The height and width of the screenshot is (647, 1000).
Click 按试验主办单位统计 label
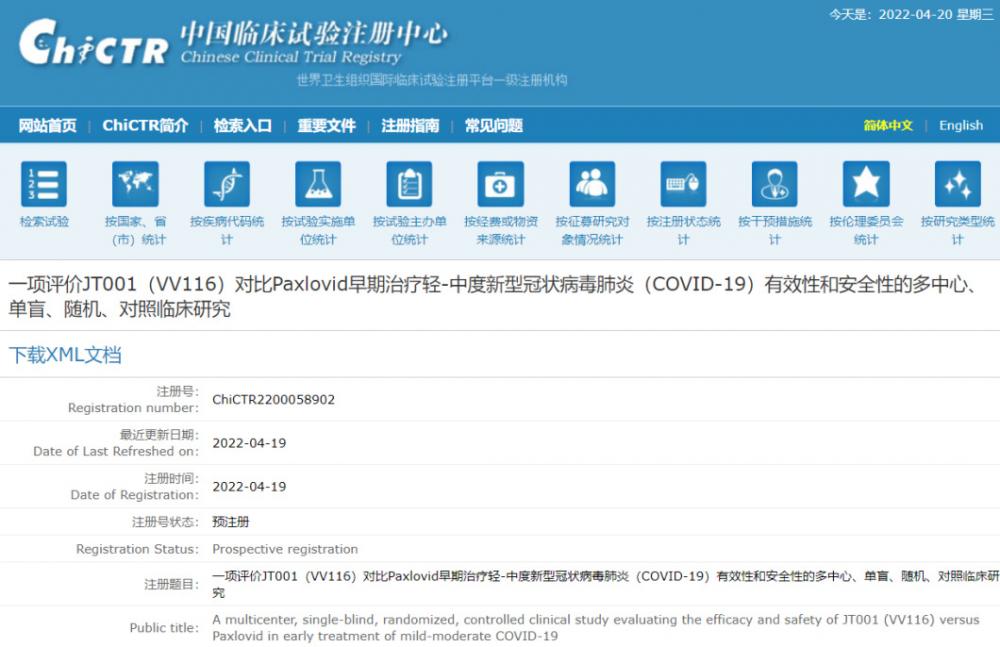[409, 230]
